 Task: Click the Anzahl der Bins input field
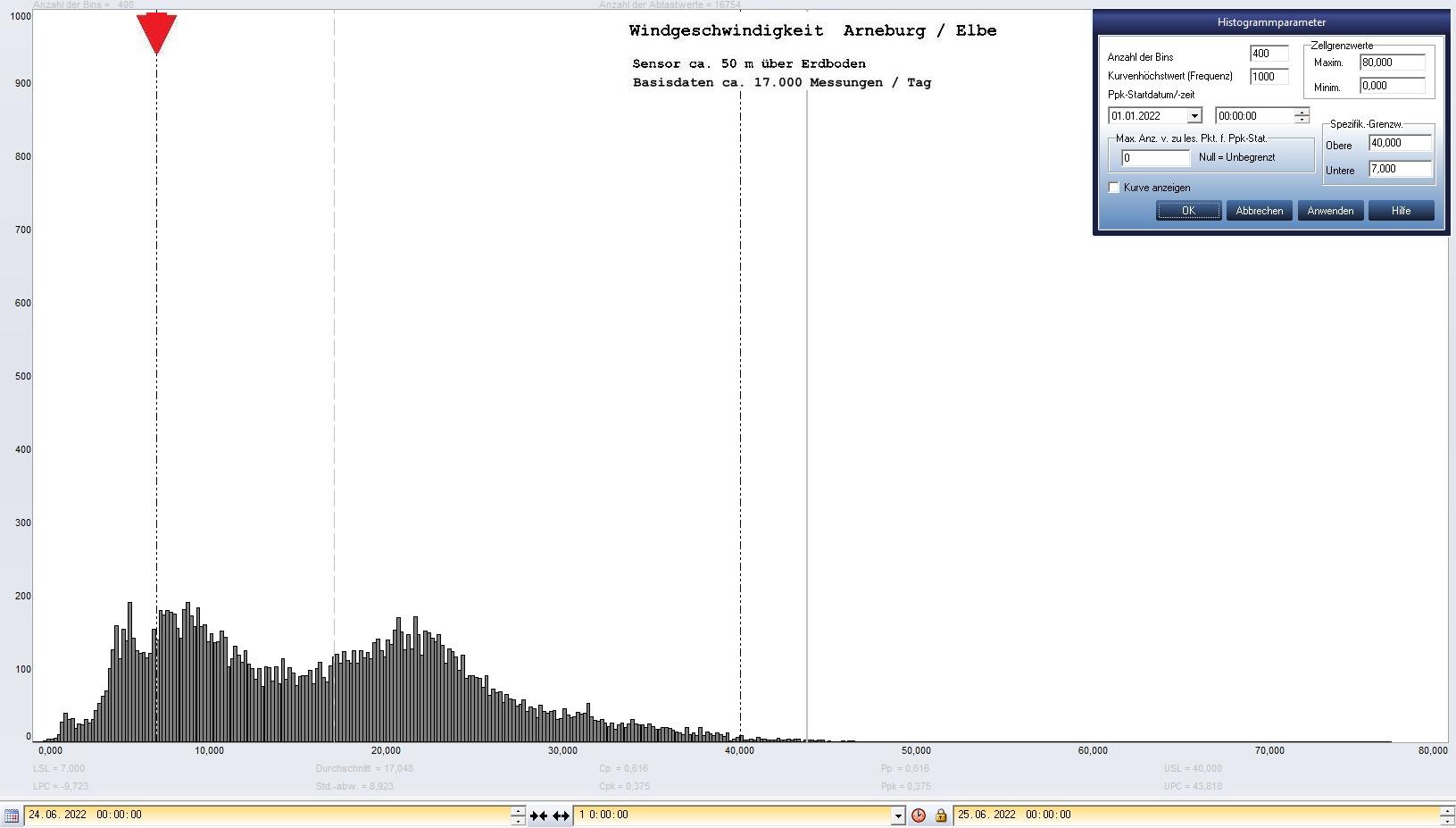(1269, 54)
